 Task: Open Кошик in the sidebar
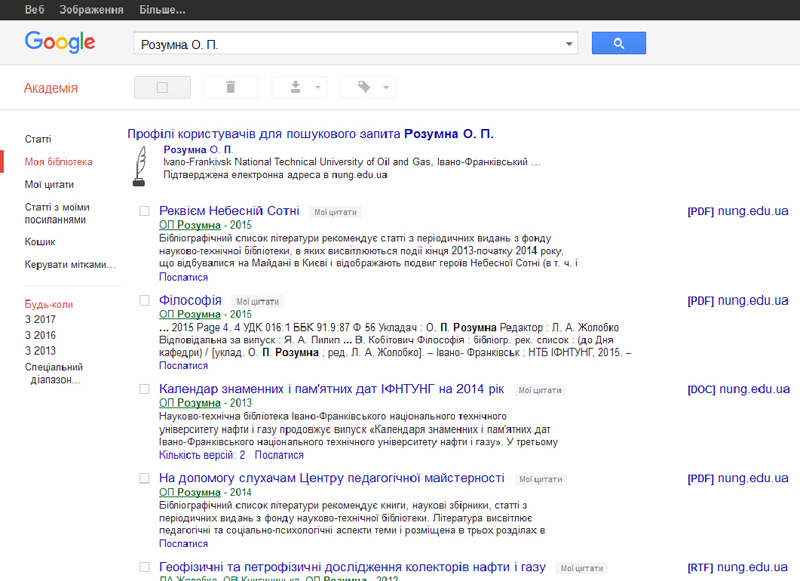[x=40, y=242]
